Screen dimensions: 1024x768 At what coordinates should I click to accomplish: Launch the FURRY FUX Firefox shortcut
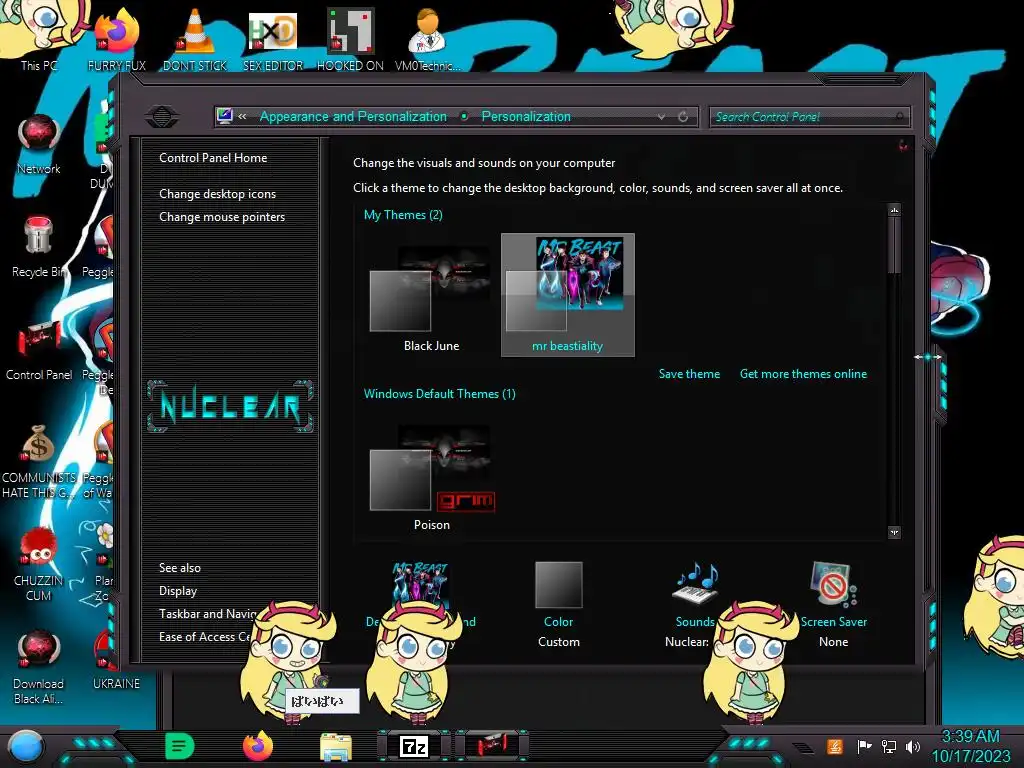point(116,39)
